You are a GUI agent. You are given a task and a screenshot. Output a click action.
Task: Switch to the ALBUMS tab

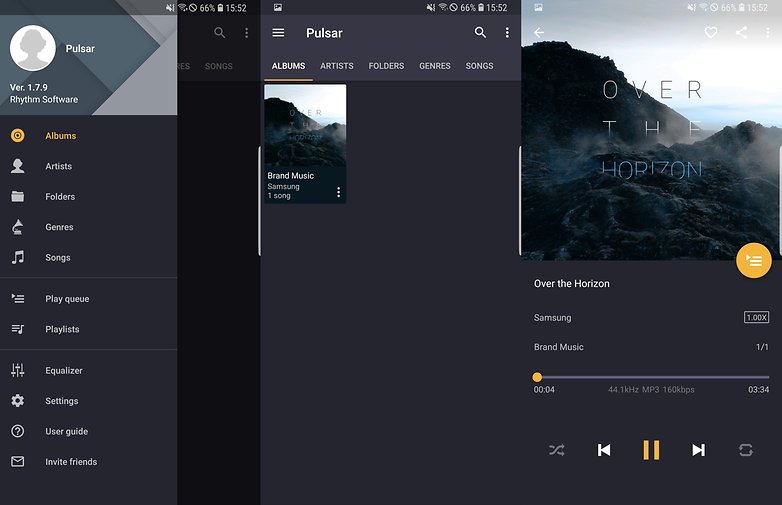tap(288, 66)
